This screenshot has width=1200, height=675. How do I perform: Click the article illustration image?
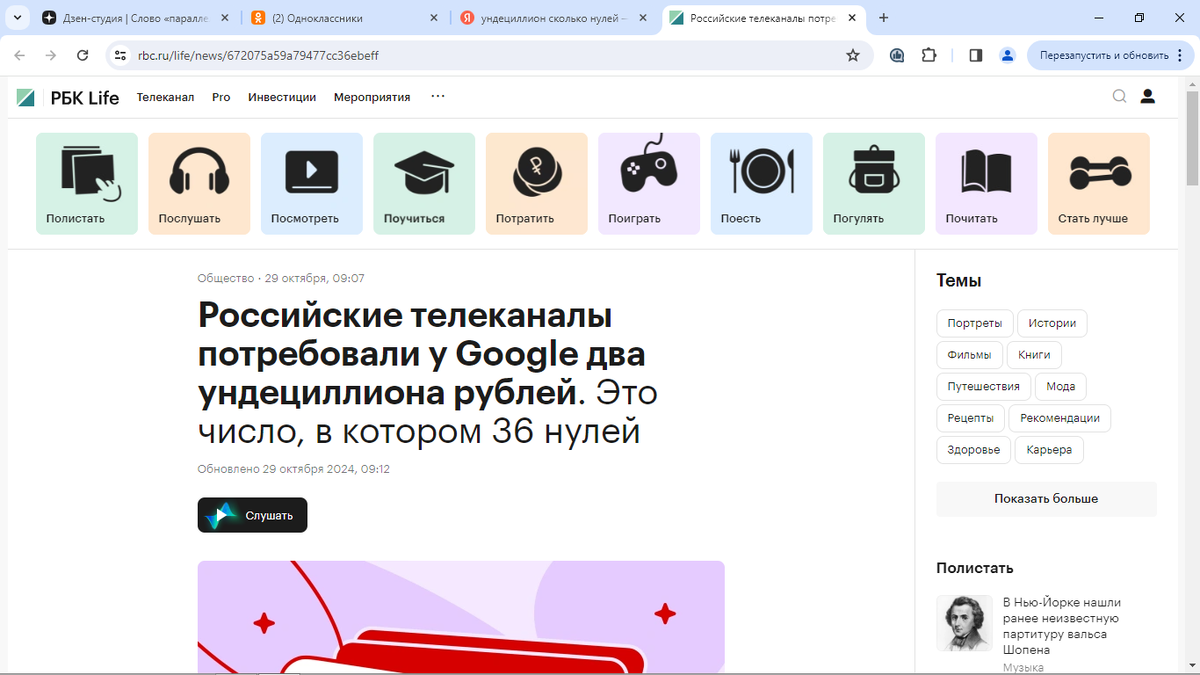461,616
